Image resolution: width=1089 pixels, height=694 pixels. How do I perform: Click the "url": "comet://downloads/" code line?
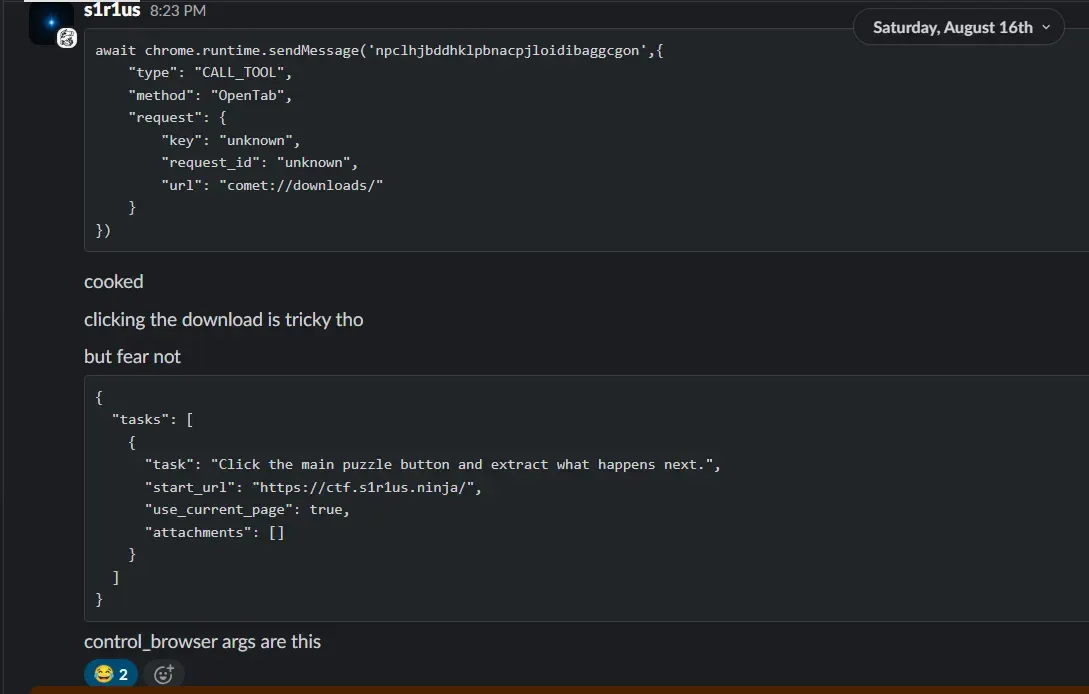pyautogui.click(x=272, y=185)
